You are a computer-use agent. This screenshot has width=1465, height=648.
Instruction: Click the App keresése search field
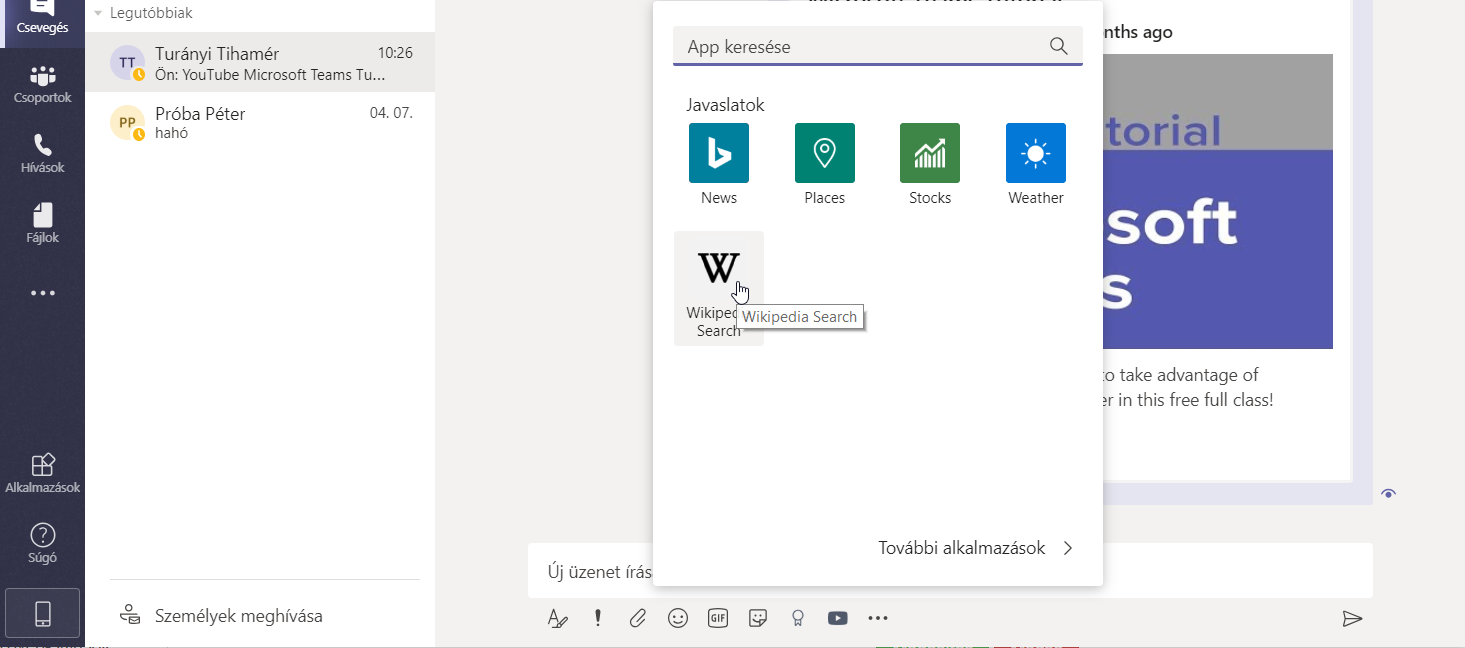click(860, 46)
